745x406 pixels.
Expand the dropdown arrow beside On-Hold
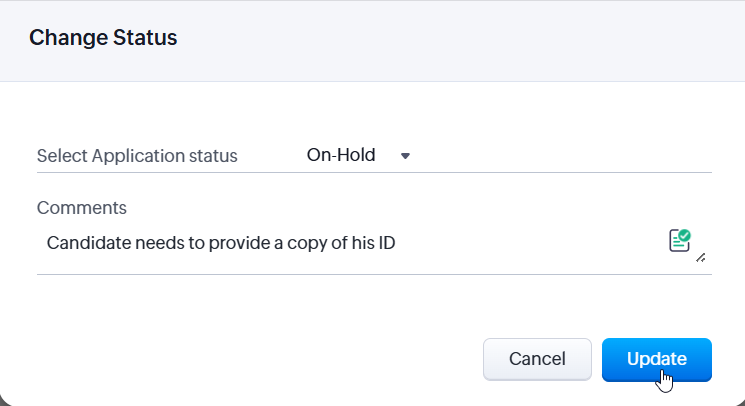405,156
